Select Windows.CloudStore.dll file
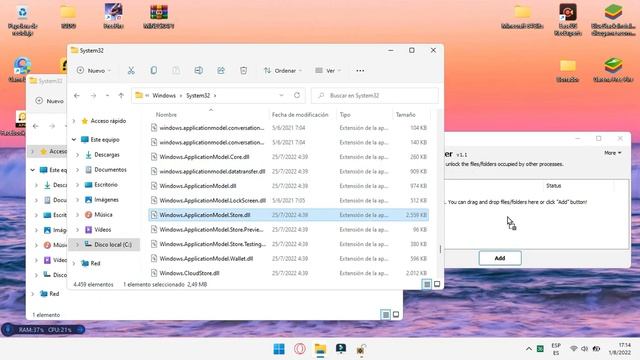The image size is (640, 360). pos(288,273)
